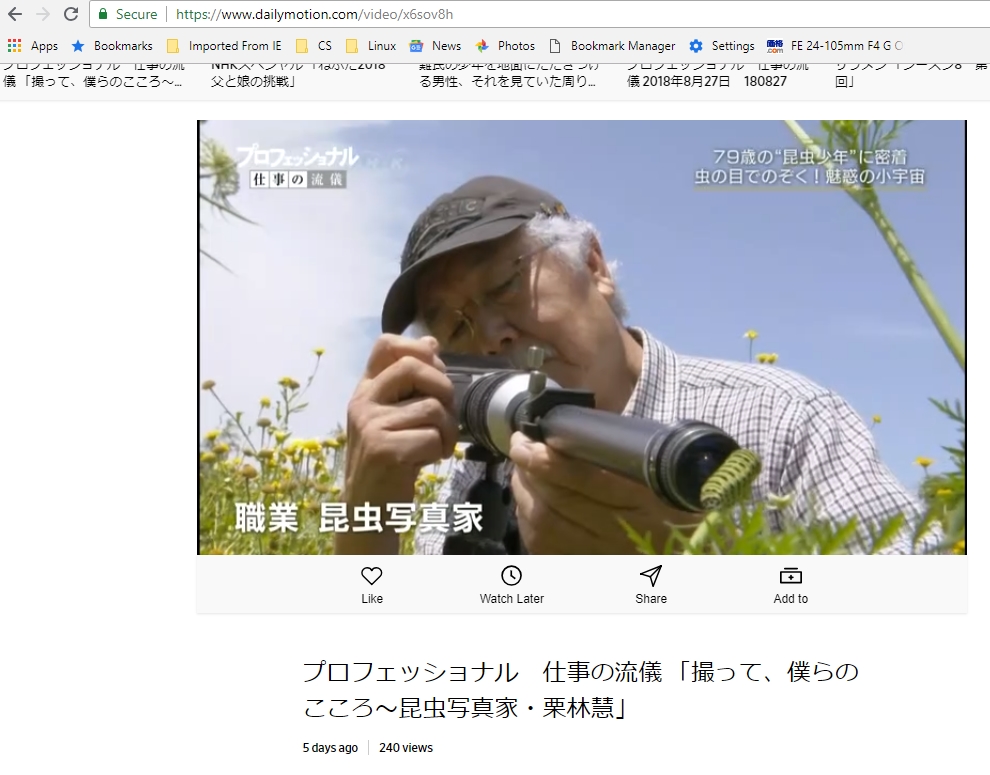Open the Bookmarks star shortcut
990x775 pixels.
112,45
